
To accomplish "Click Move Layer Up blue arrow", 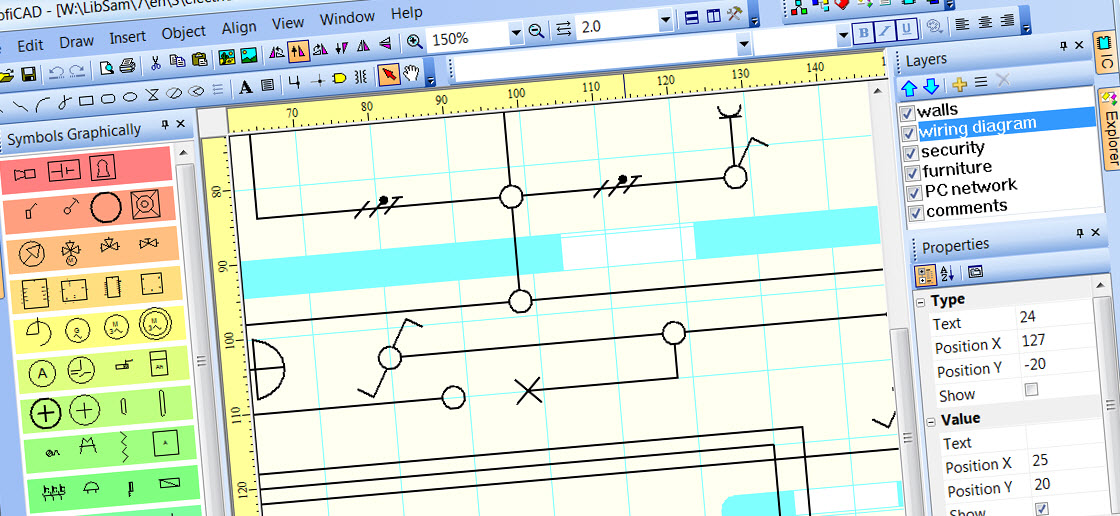I will coord(909,87).
